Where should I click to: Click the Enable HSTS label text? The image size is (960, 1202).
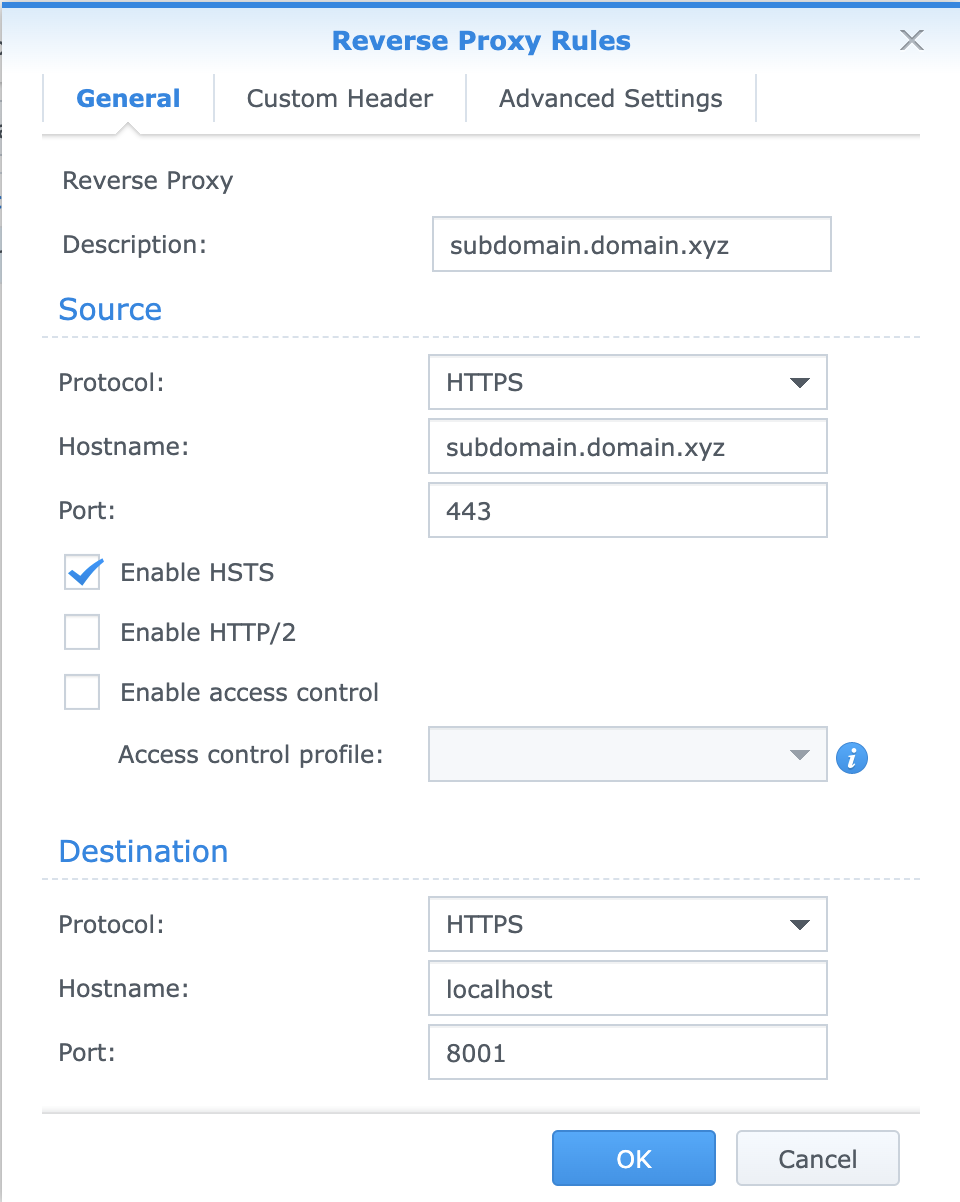coord(197,572)
